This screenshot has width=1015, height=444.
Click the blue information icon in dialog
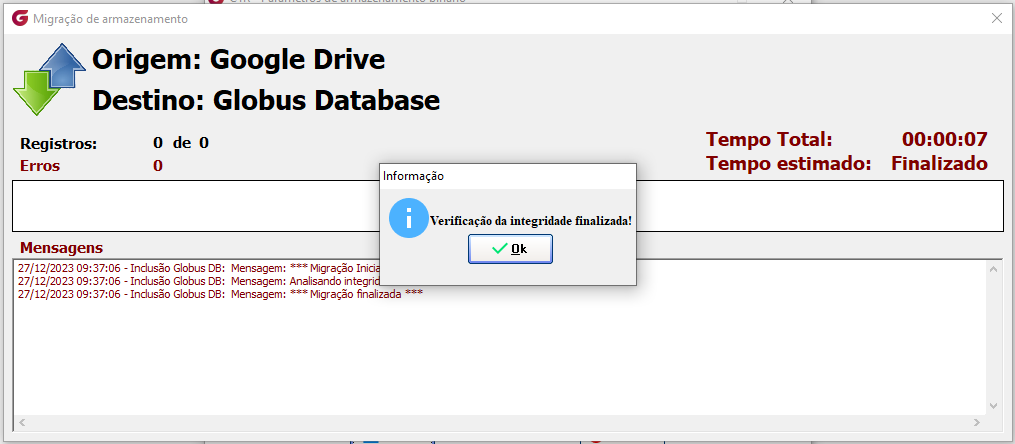(408, 219)
